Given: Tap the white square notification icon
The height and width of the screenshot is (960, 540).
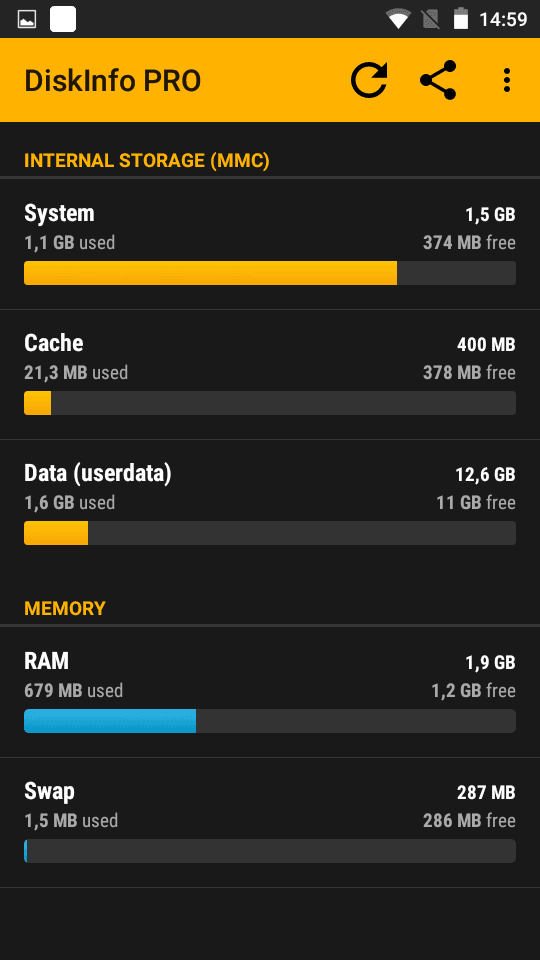Looking at the screenshot, I should pos(63,19).
